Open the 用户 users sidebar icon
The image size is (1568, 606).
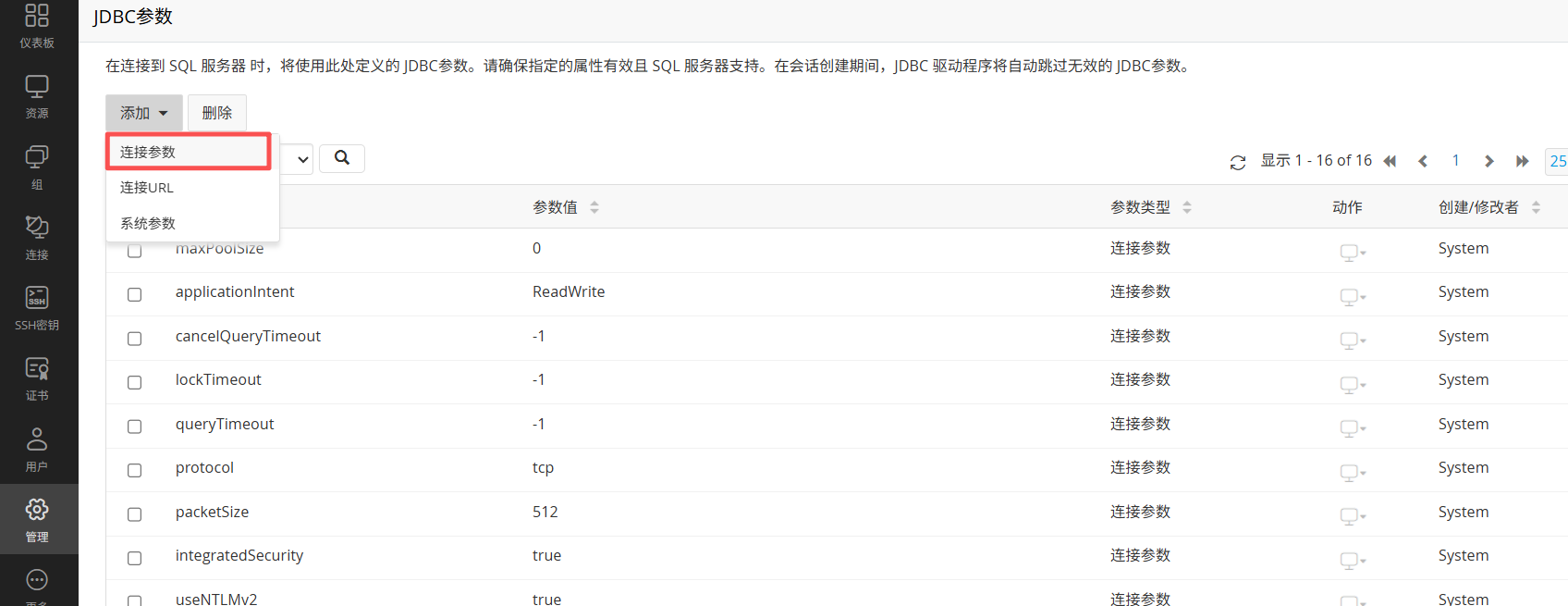point(37,450)
